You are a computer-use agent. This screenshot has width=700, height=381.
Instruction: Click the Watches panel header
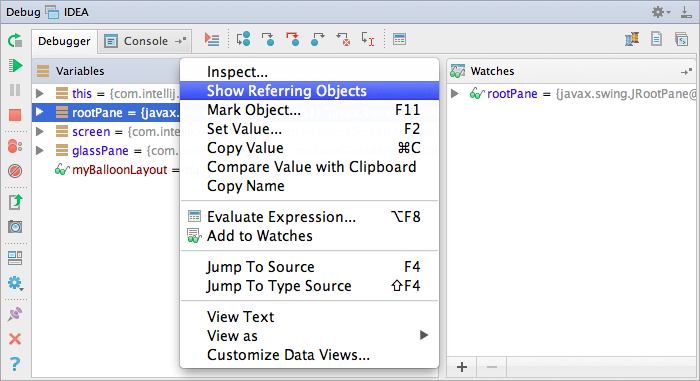[x=571, y=71]
